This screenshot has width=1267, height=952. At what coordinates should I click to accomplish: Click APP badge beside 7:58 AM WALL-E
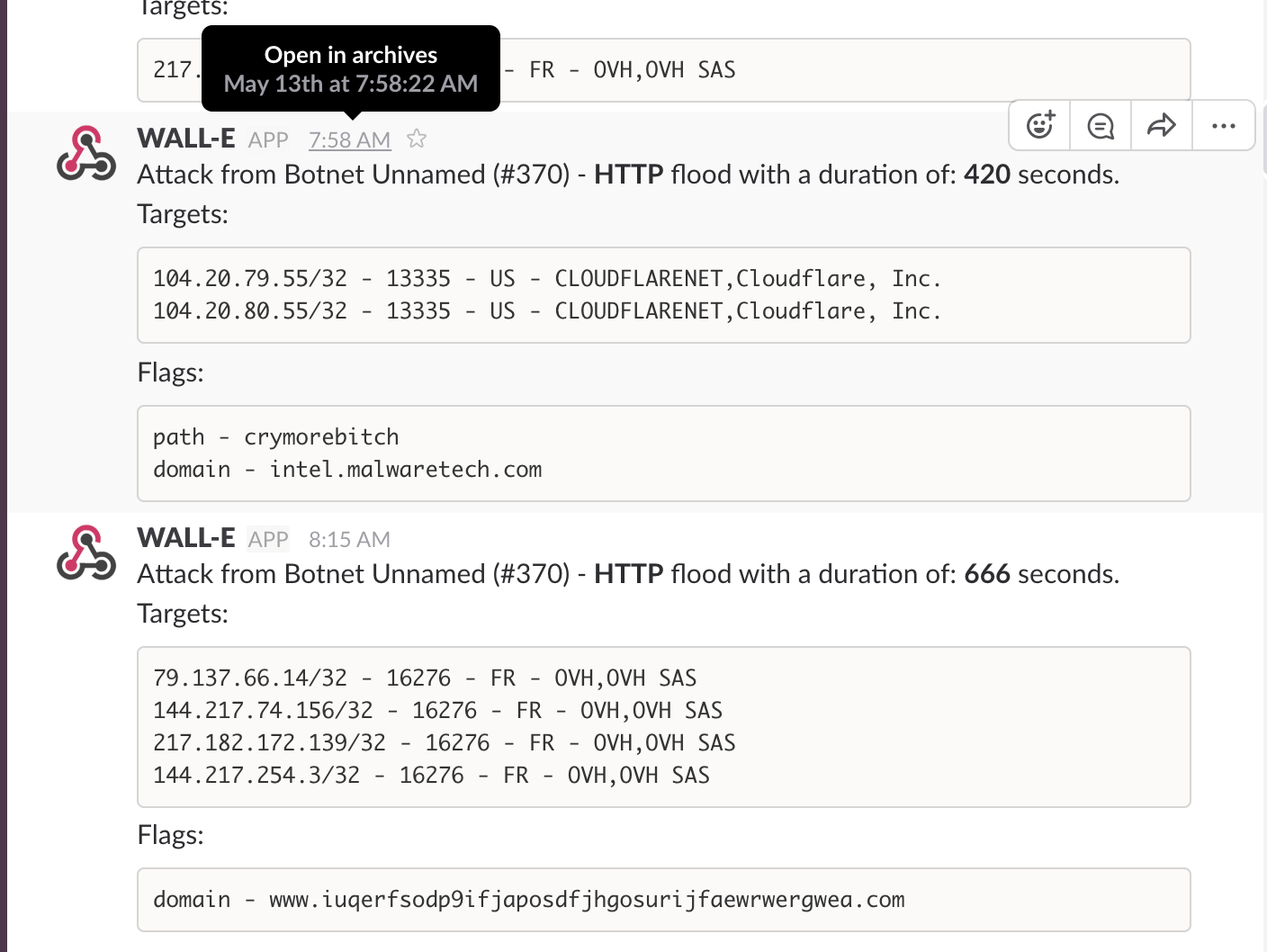(268, 140)
